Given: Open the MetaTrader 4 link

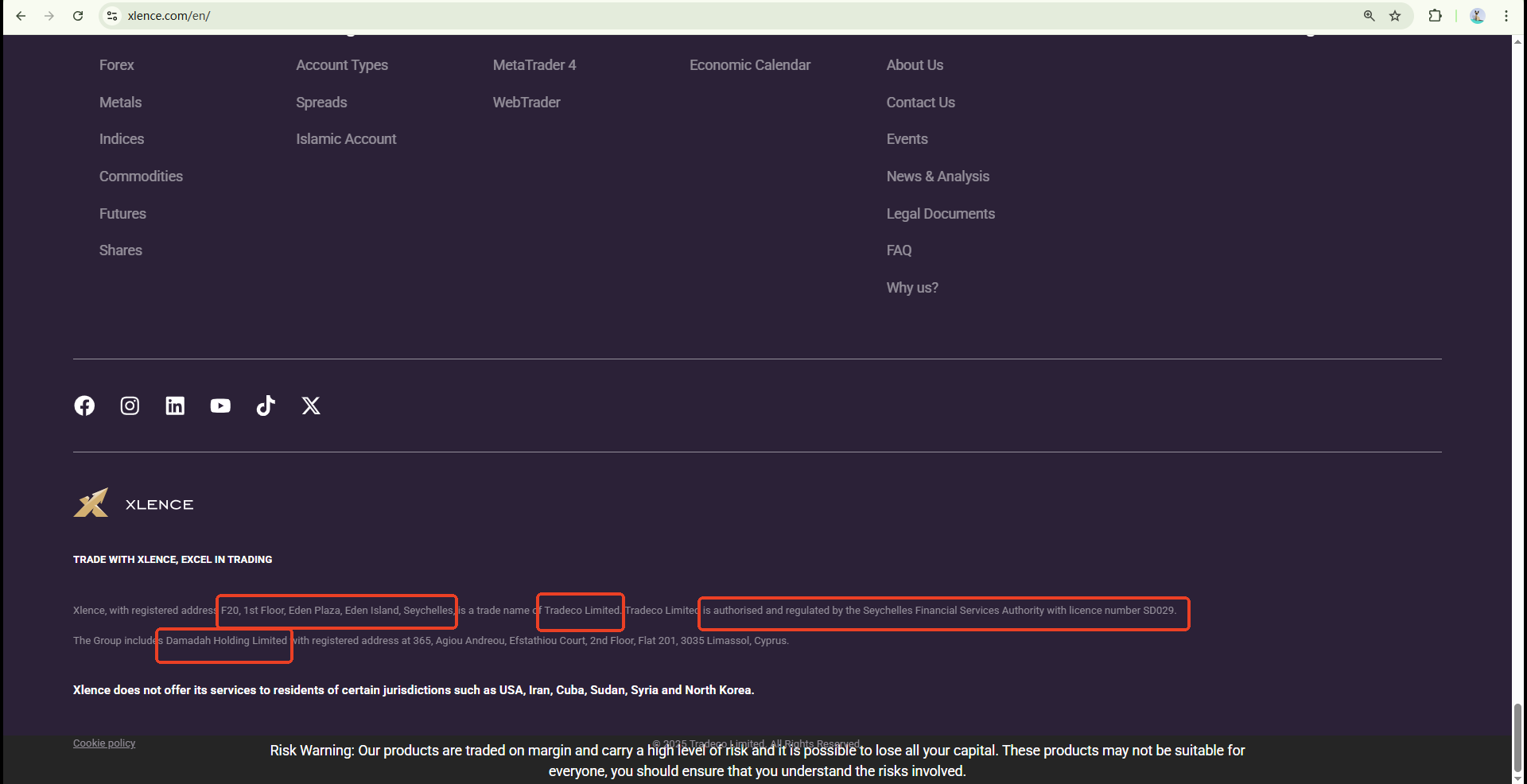Looking at the screenshot, I should click(534, 65).
